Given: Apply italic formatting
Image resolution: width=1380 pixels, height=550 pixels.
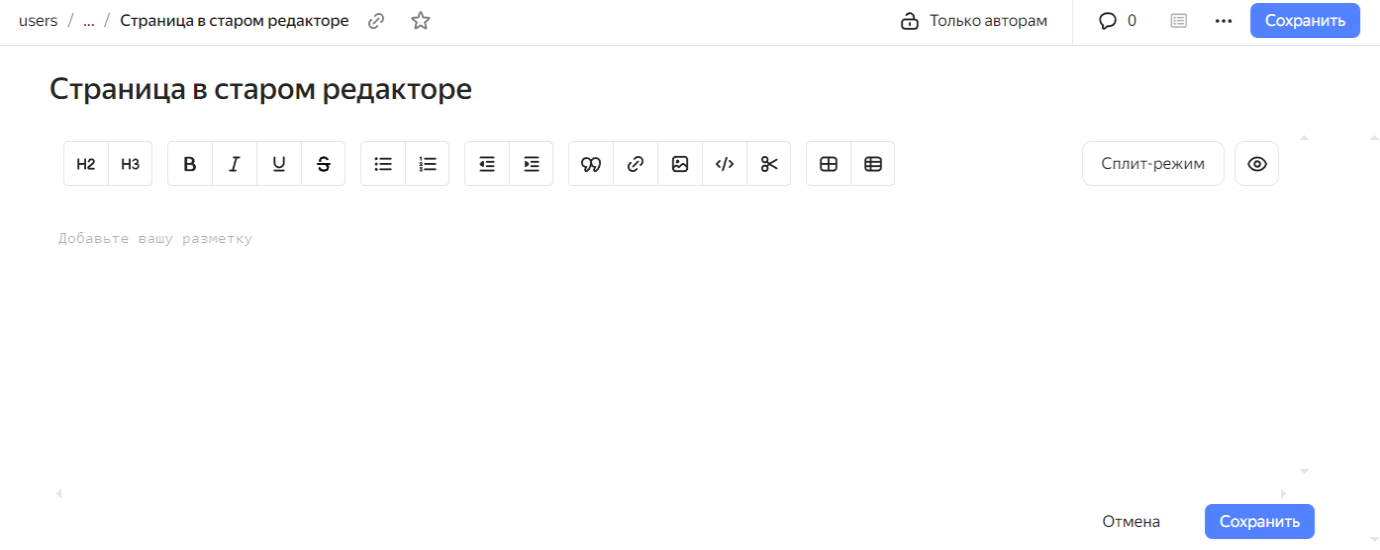Looking at the screenshot, I should click(x=234, y=164).
